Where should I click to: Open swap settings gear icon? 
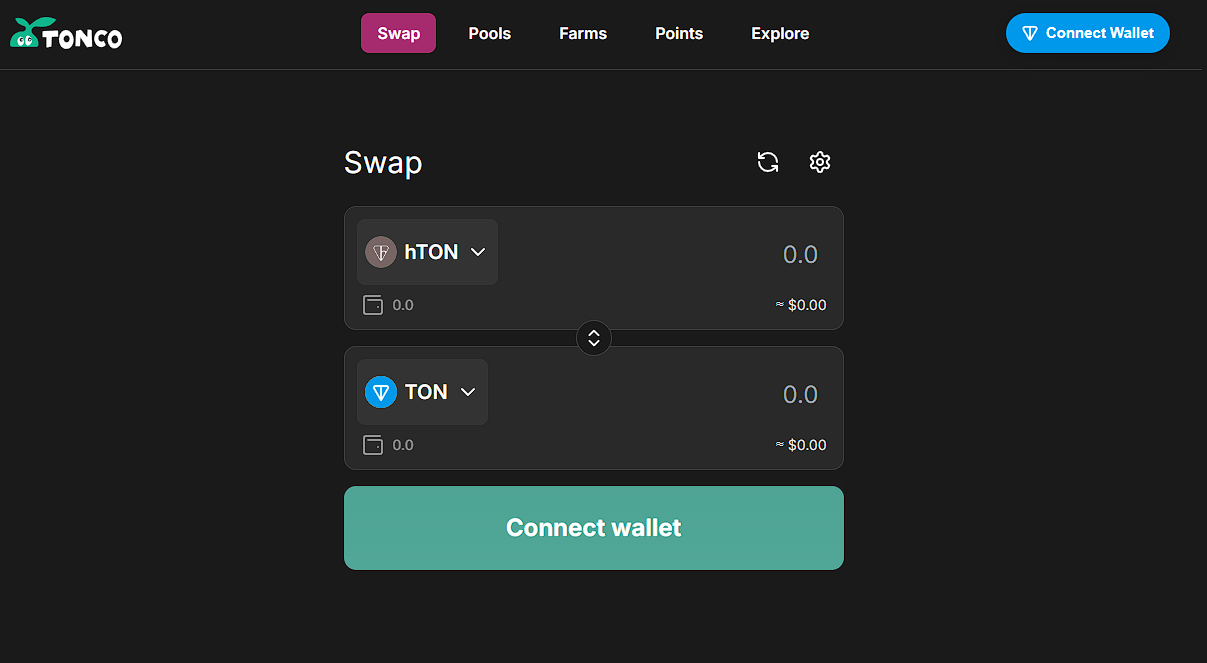click(820, 162)
